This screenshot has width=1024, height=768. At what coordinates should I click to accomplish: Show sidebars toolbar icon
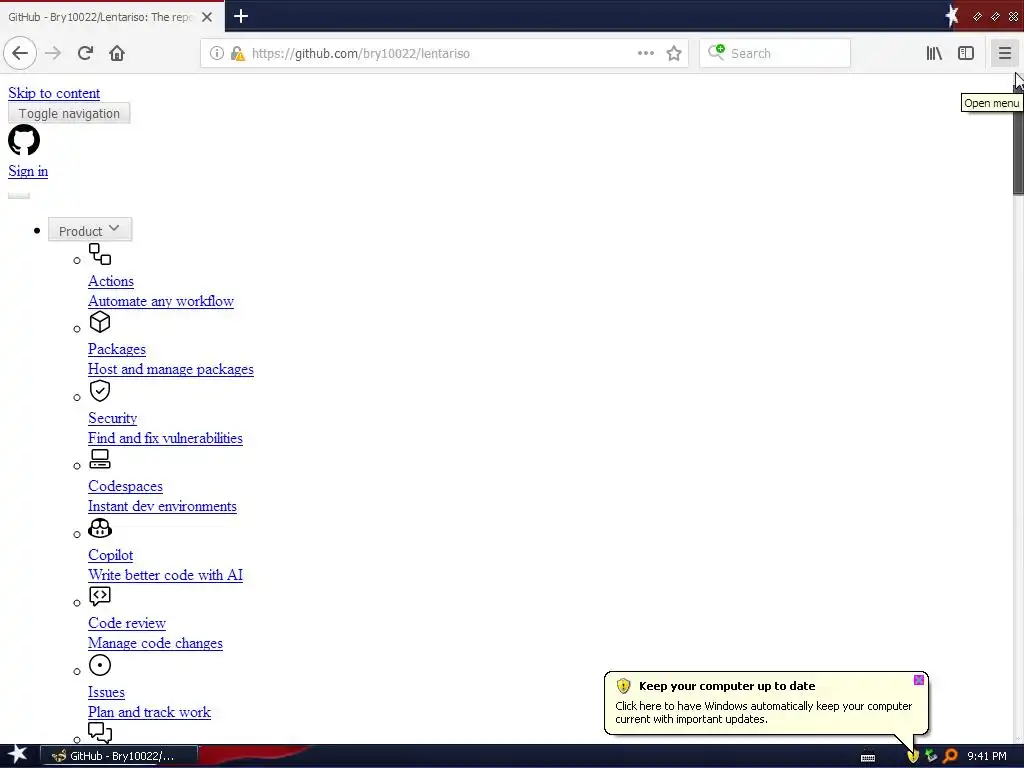(966, 54)
